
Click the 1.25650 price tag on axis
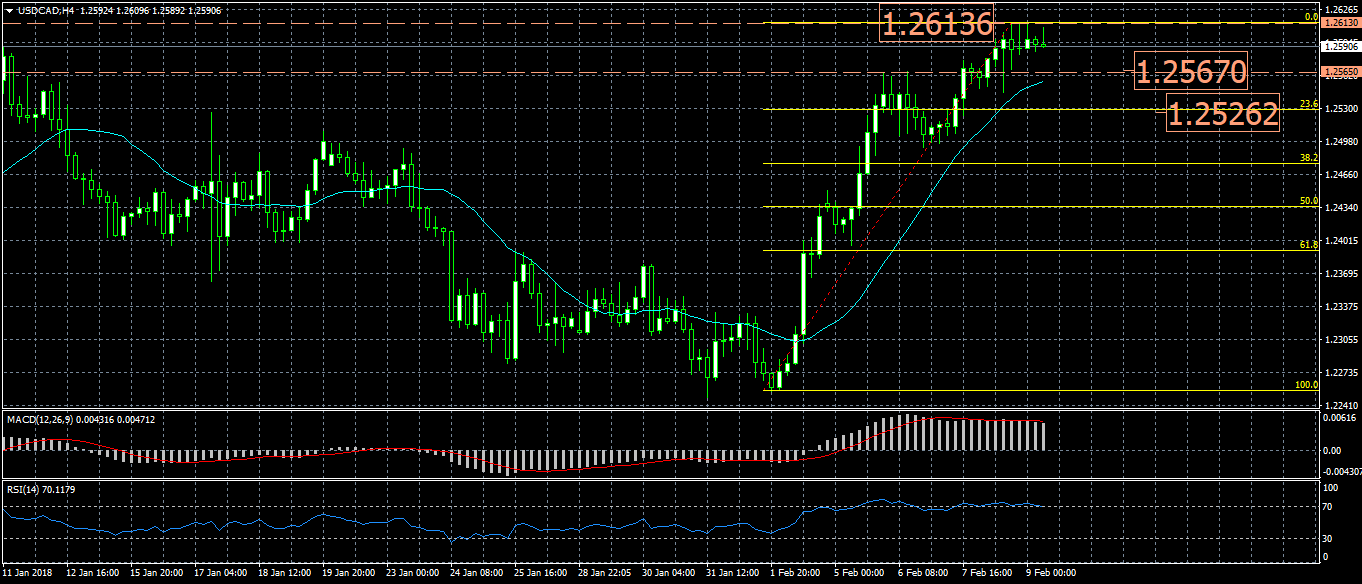click(x=1339, y=72)
